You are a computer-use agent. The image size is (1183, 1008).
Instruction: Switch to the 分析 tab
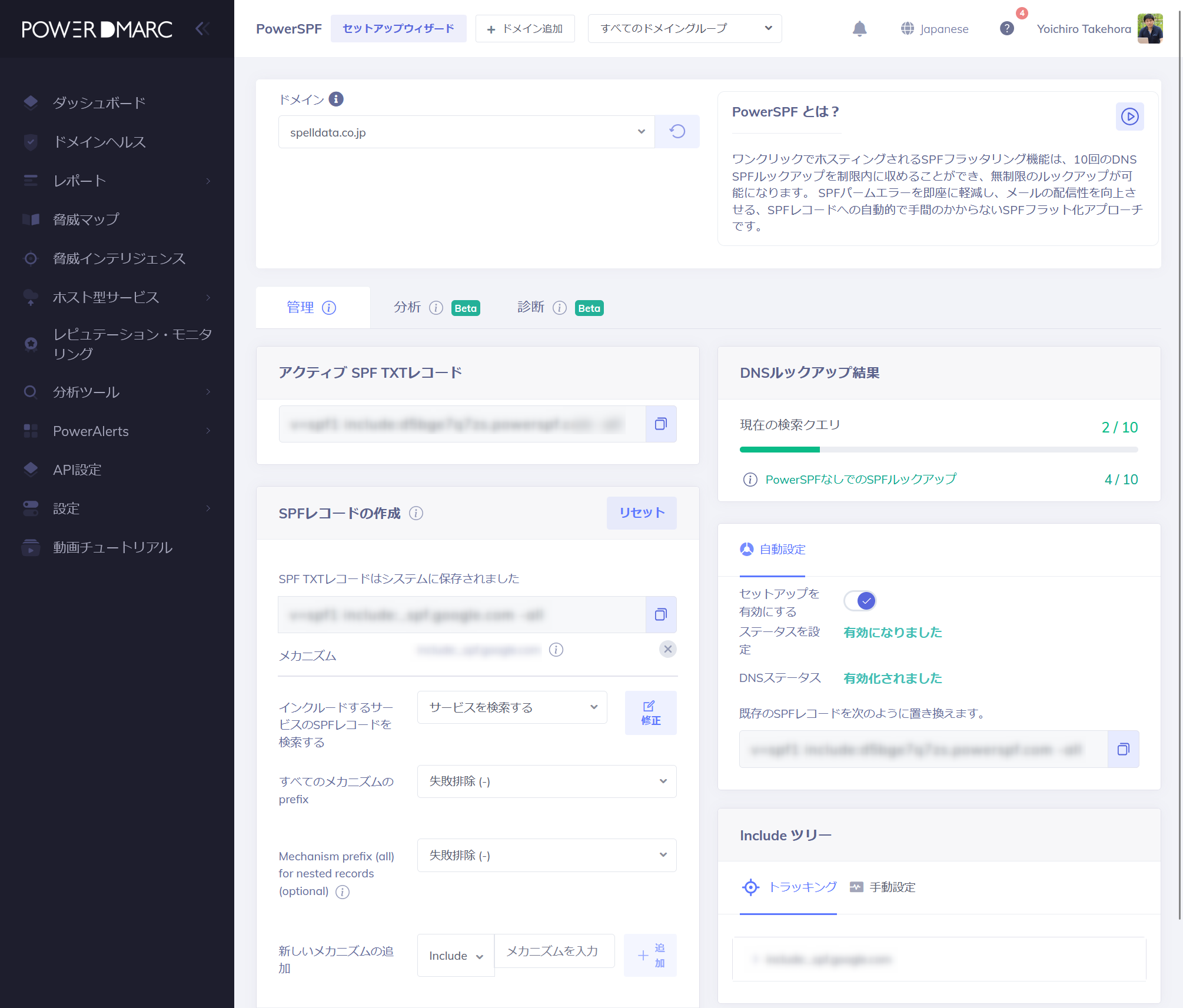coord(437,307)
